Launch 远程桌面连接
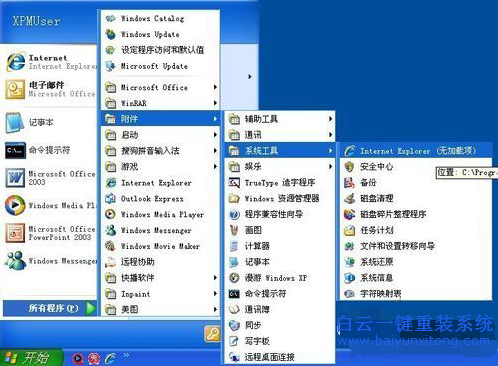498x366 pixels. pos(280,357)
